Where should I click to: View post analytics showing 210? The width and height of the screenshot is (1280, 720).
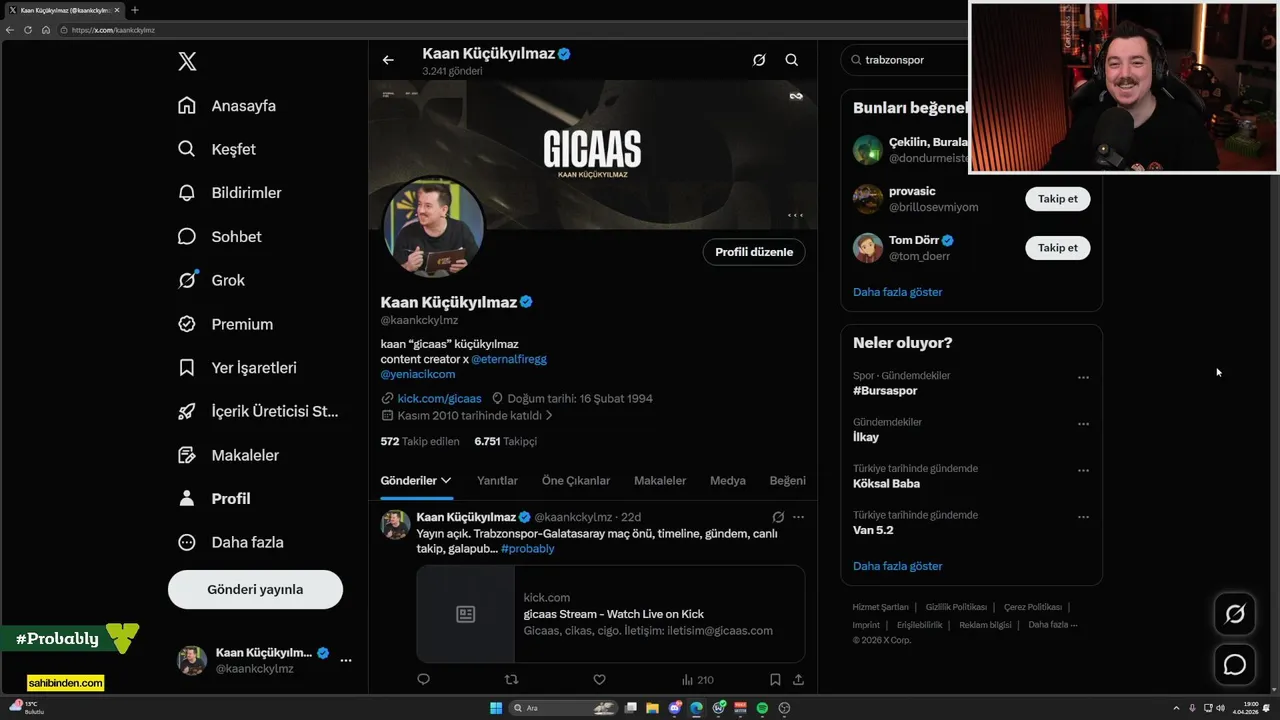coord(697,680)
